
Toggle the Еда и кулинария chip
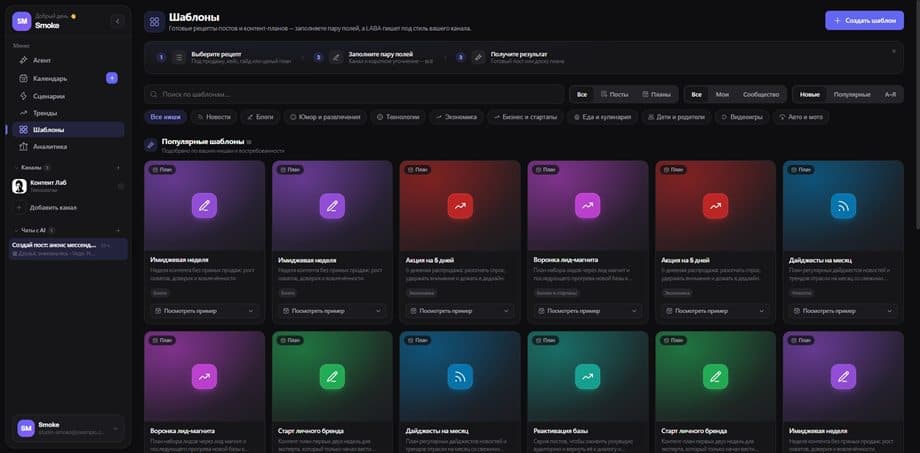(x=602, y=117)
